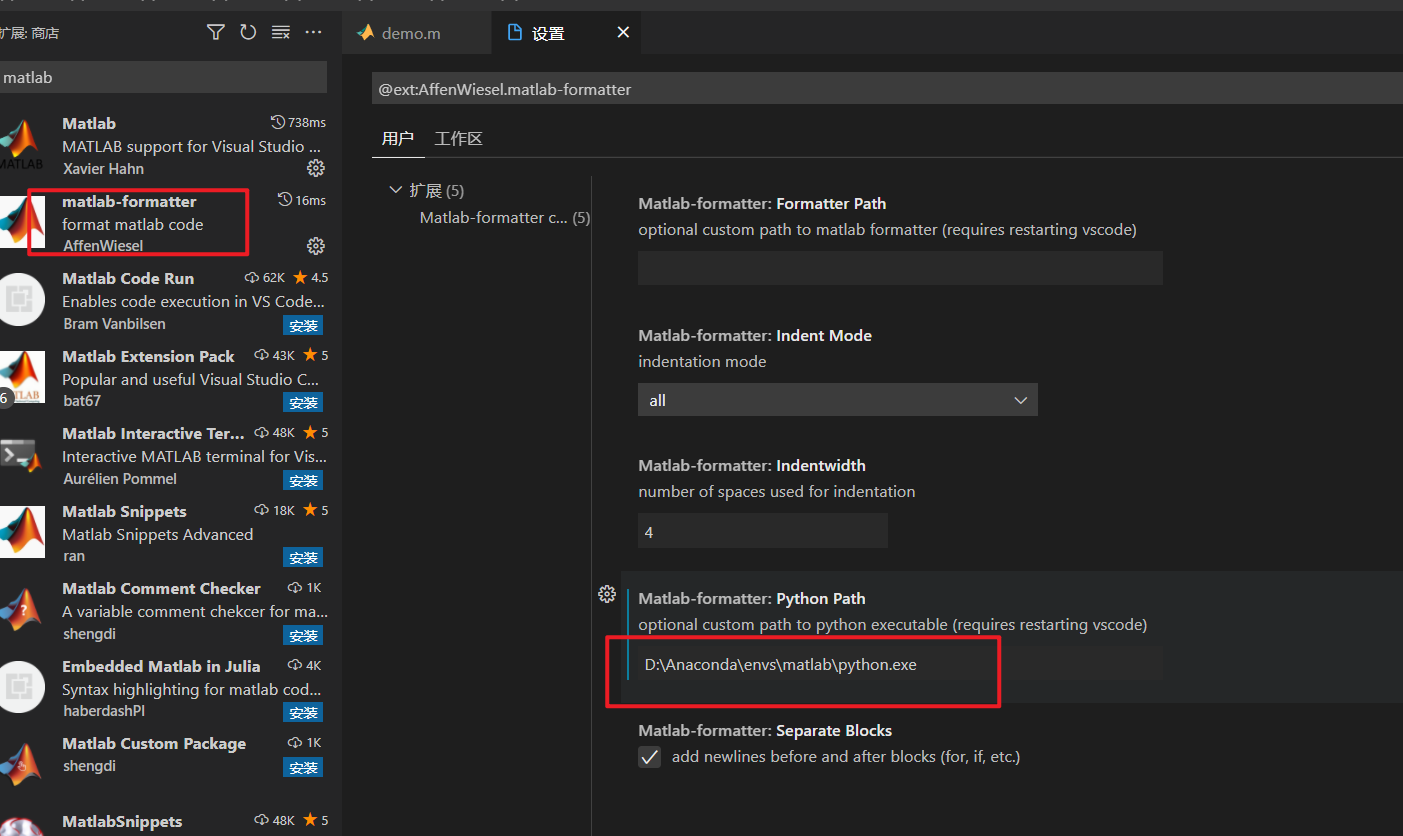Open Matlab extension title by Xavier Hahn
The width and height of the screenshot is (1403, 836).
(x=89, y=123)
